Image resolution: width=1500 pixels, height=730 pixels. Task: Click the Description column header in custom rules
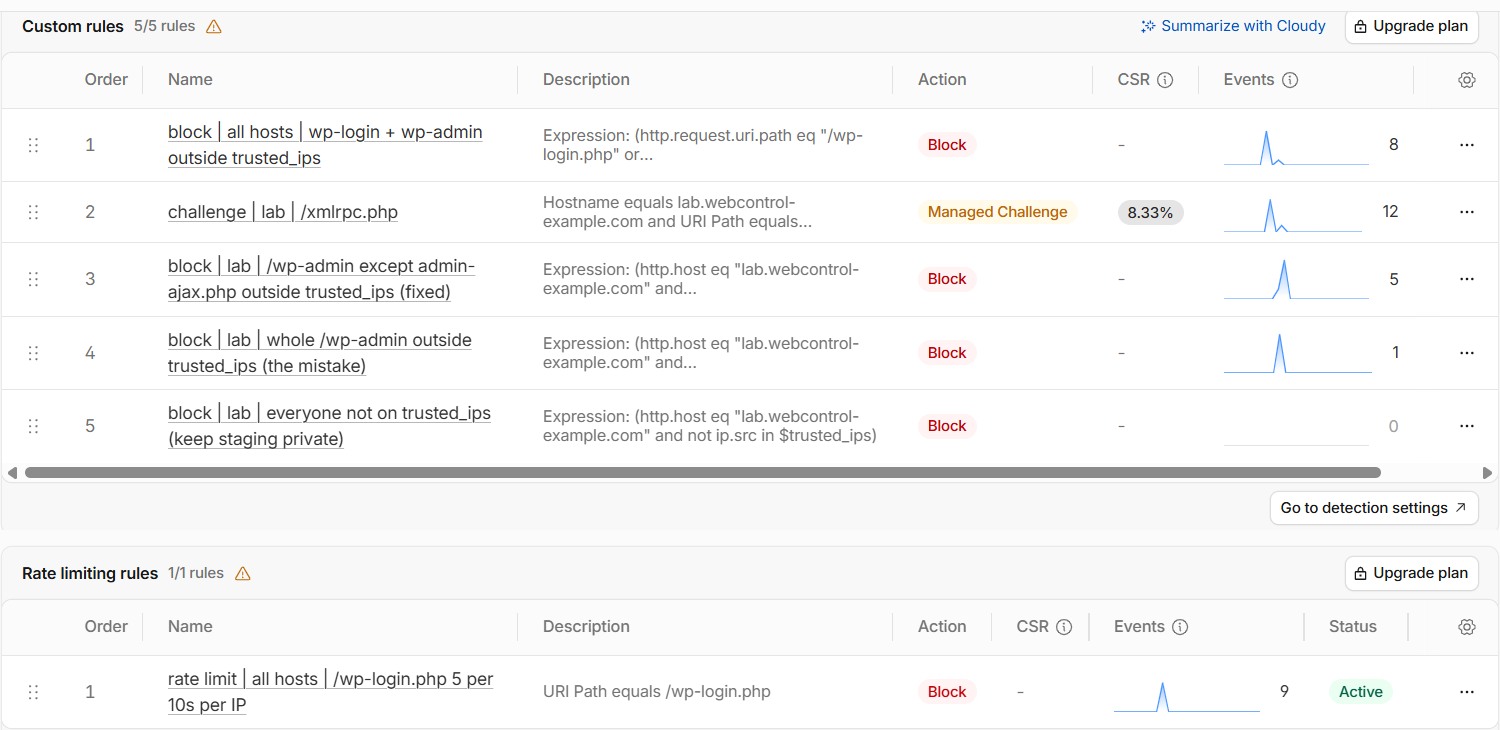pyautogui.click(x=586, y=80)
